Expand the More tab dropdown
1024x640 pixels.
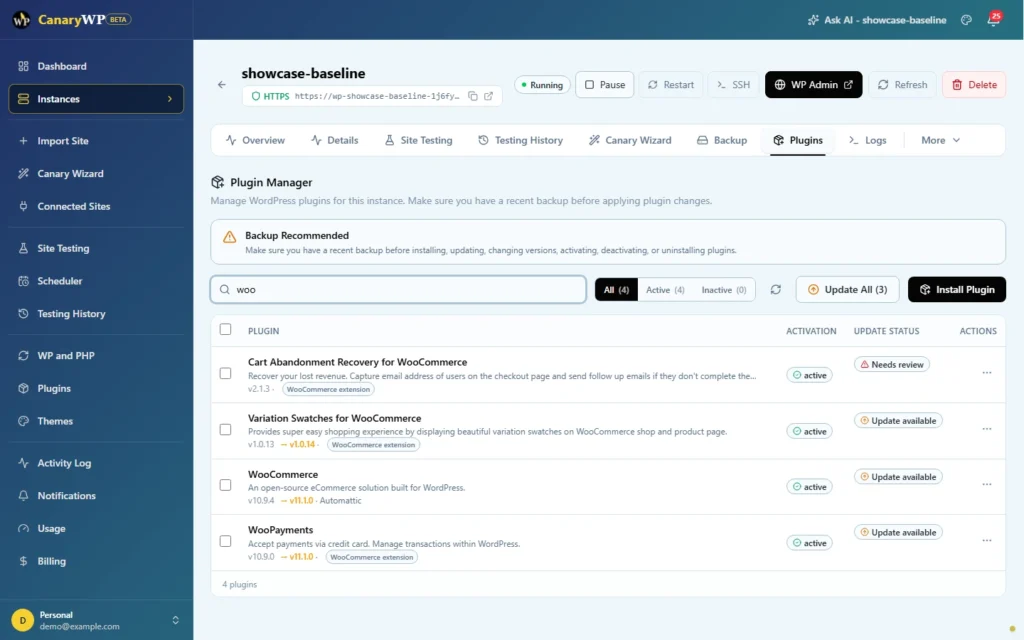940,140
